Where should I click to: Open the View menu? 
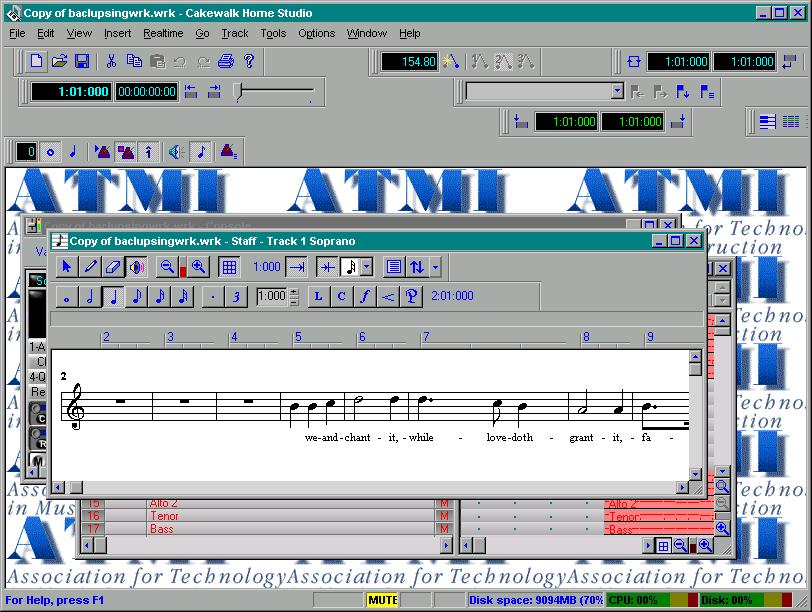79,33
